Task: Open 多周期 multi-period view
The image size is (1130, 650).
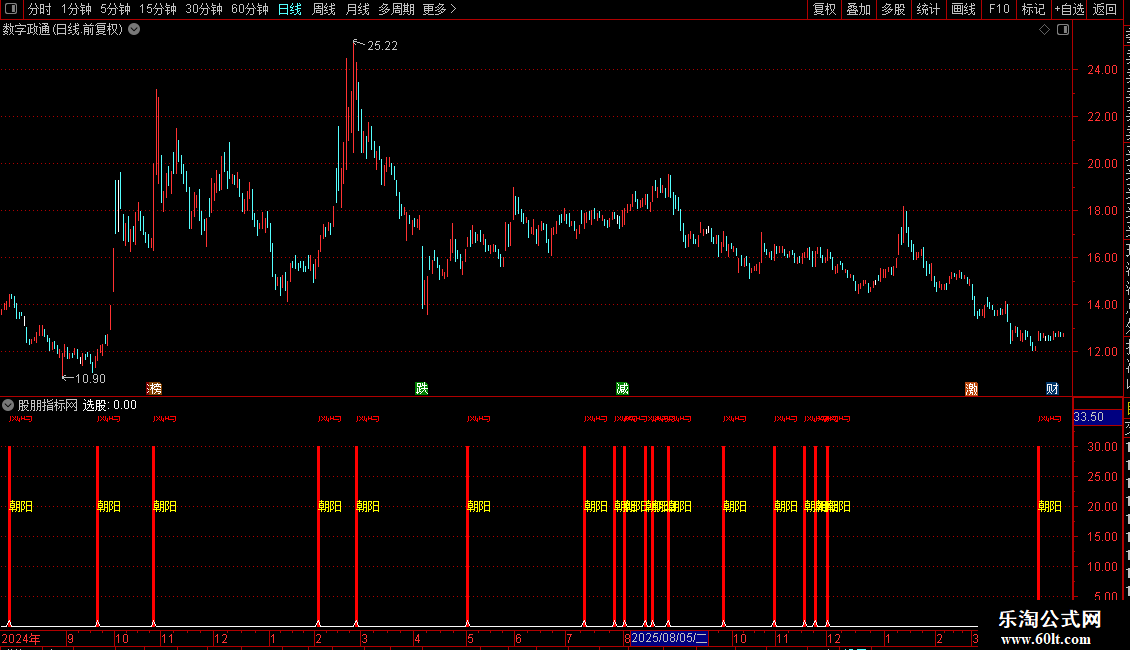Action: (396, 9)
